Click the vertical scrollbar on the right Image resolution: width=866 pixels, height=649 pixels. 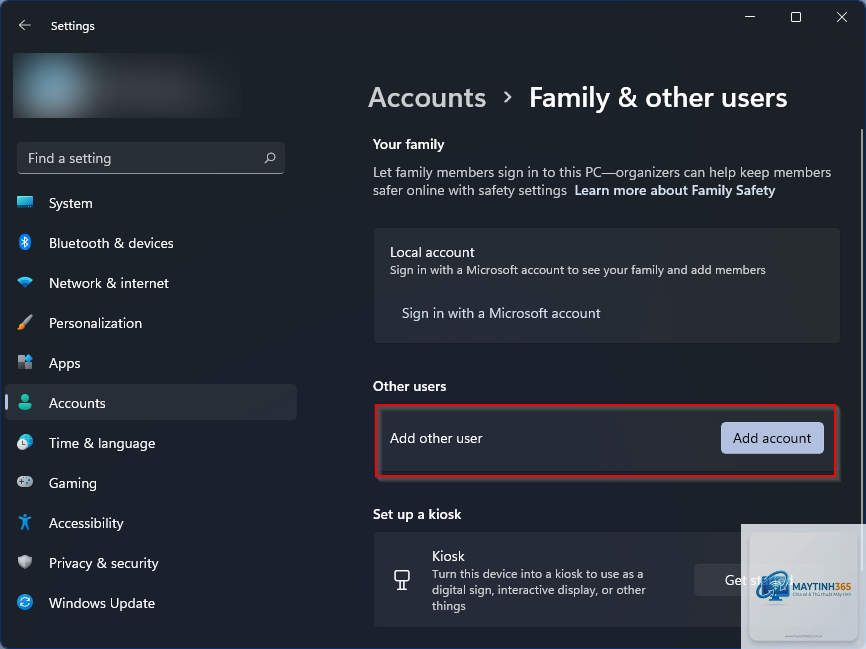pos(861,348)
